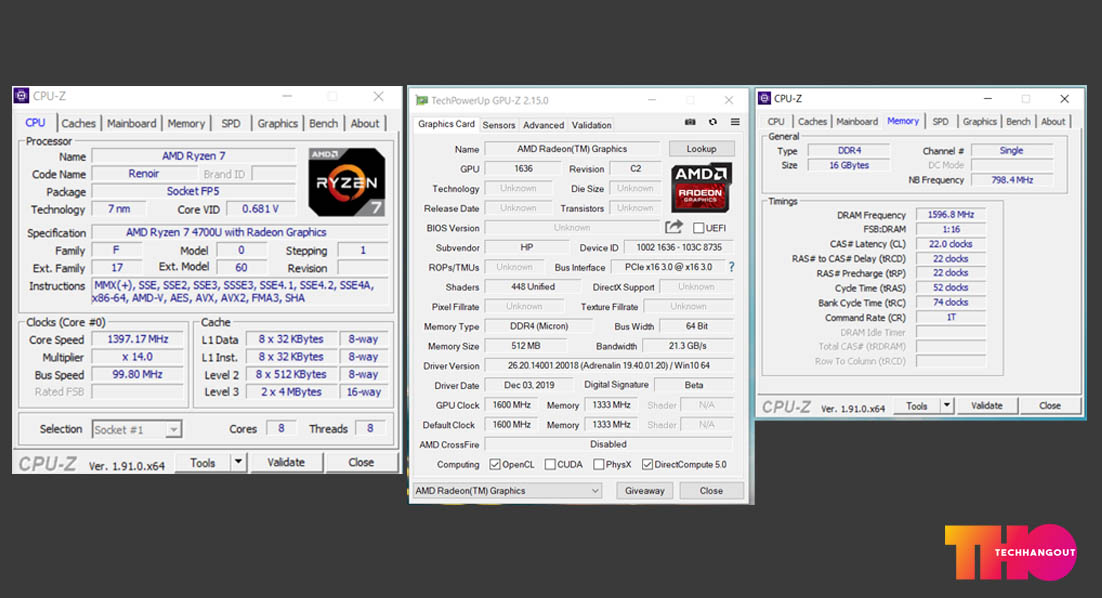The width and height of the screenshot is (1102, 598).
Task: Click the Code Name value 'Renoir'
Action: point(143,174)
